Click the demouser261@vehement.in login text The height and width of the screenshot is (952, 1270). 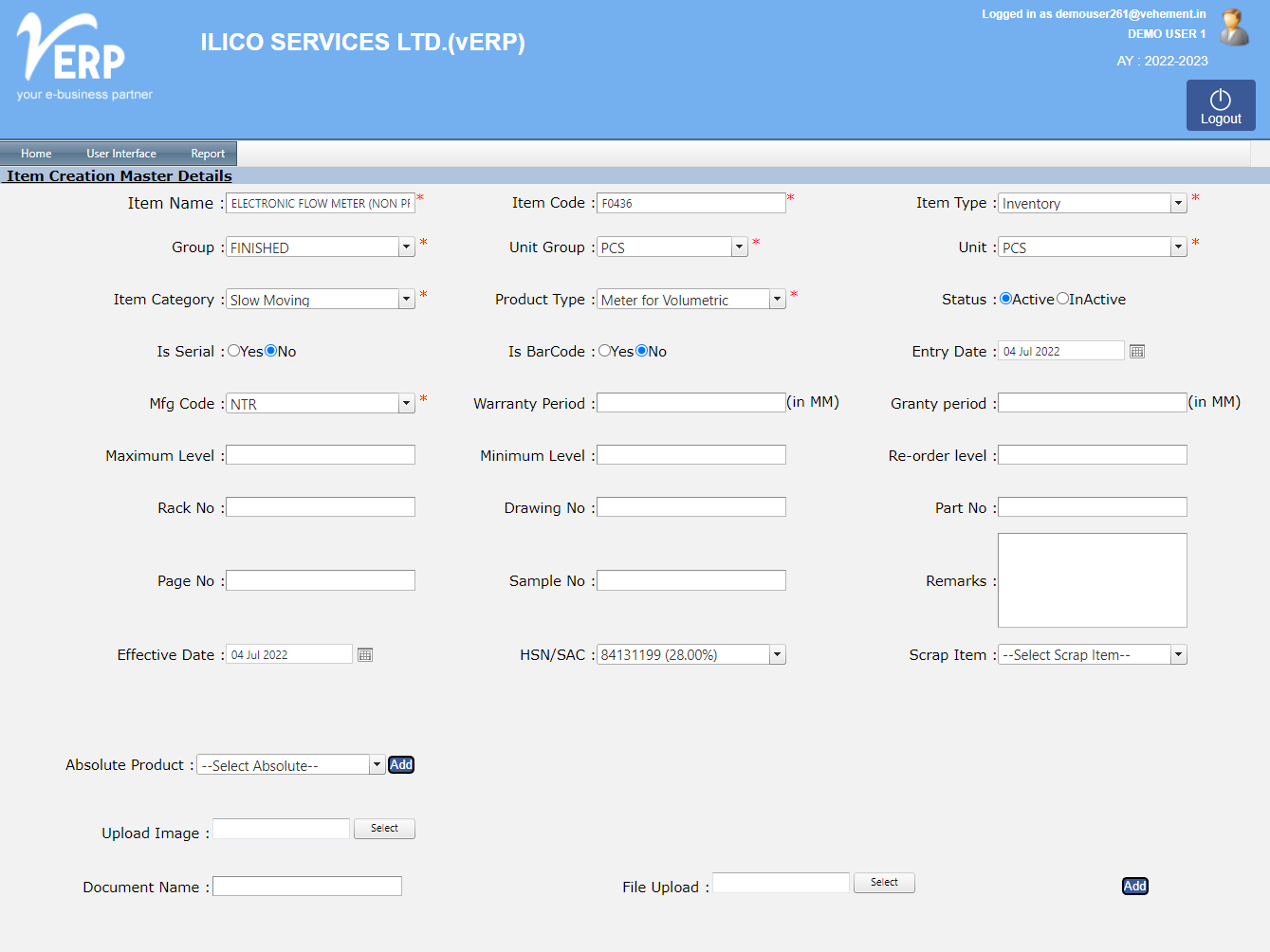(x=1131, y=14)
